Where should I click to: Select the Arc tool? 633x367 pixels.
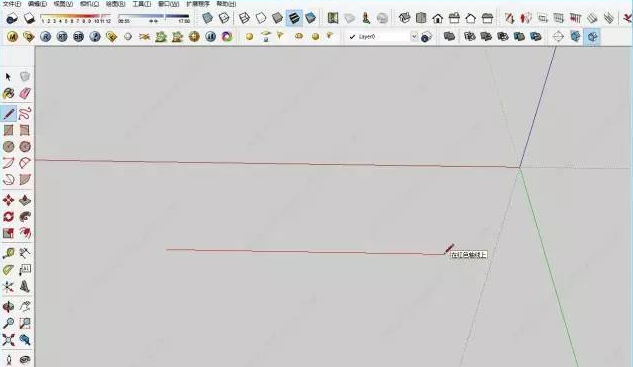click(x=8, y=163)
